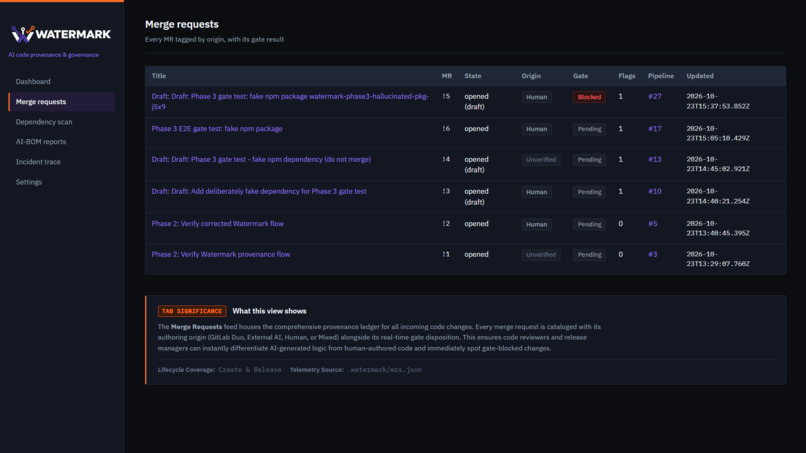Open AI-BOM reports
The width and height of the screenshot is (806, 453).
41,141
